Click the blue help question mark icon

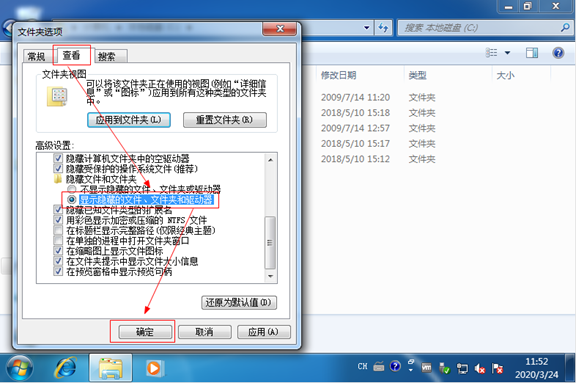tap(558, 53)
